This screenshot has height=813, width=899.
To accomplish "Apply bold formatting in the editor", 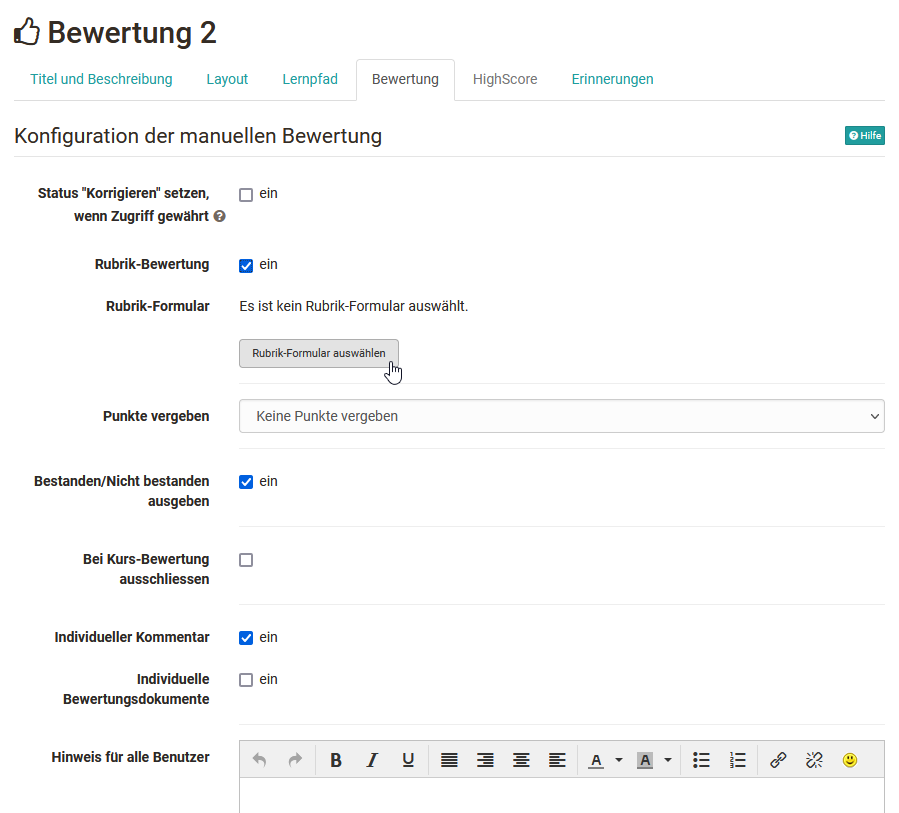I will pyautogui.click(x=336, y=760).
